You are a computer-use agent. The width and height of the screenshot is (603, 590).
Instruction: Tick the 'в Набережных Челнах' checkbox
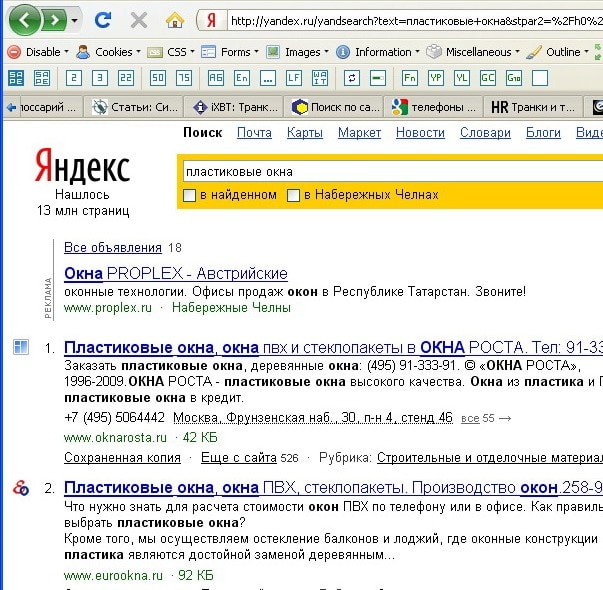tap(293, 195)
